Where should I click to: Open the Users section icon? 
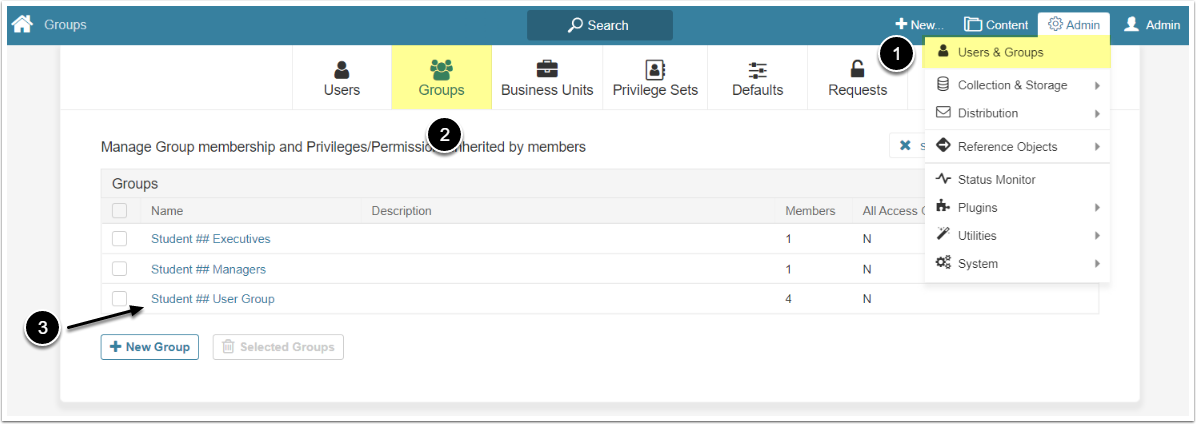(342, 70)
